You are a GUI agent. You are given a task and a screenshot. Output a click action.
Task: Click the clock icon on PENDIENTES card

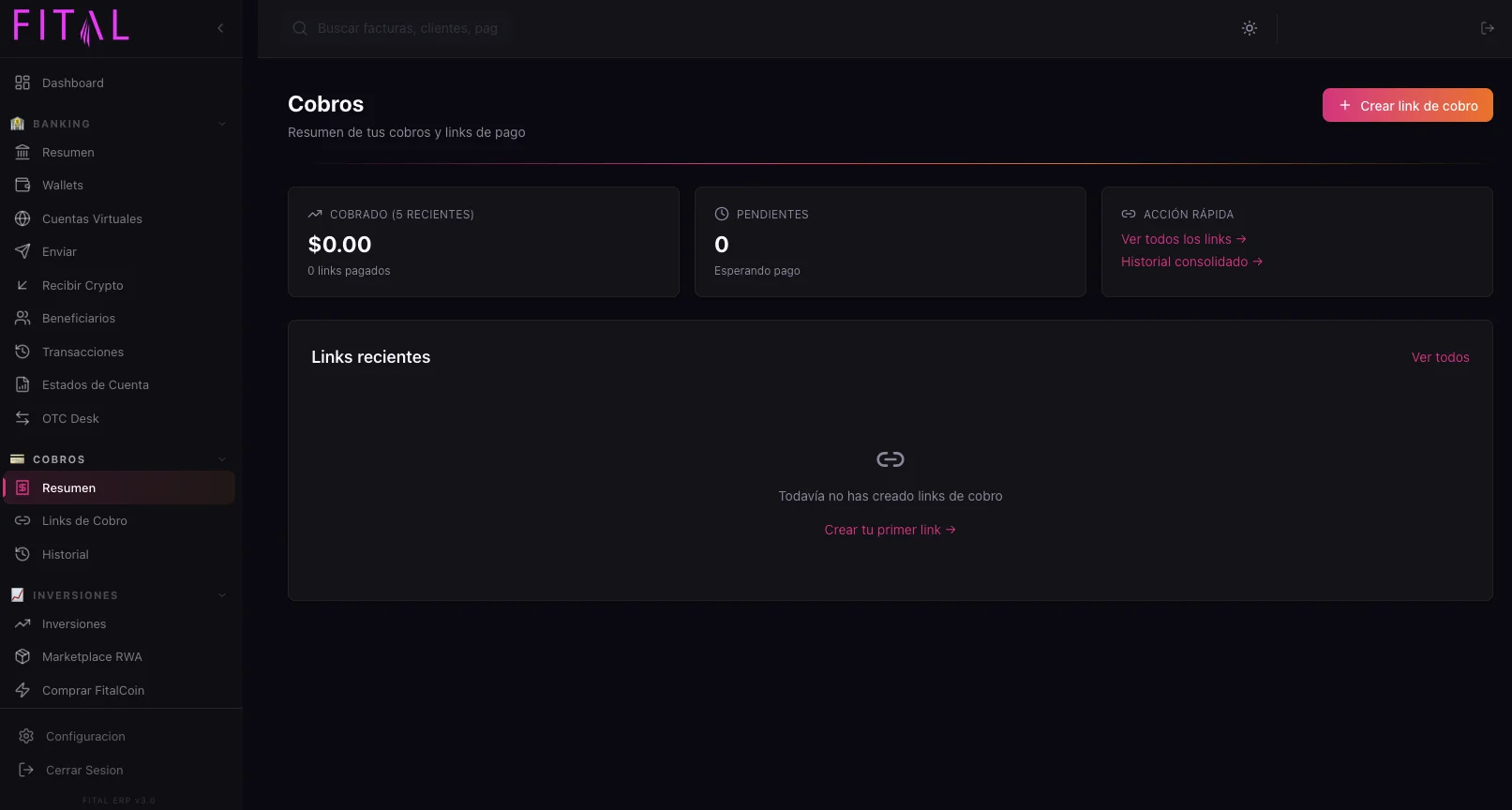[x=722, y=215]
